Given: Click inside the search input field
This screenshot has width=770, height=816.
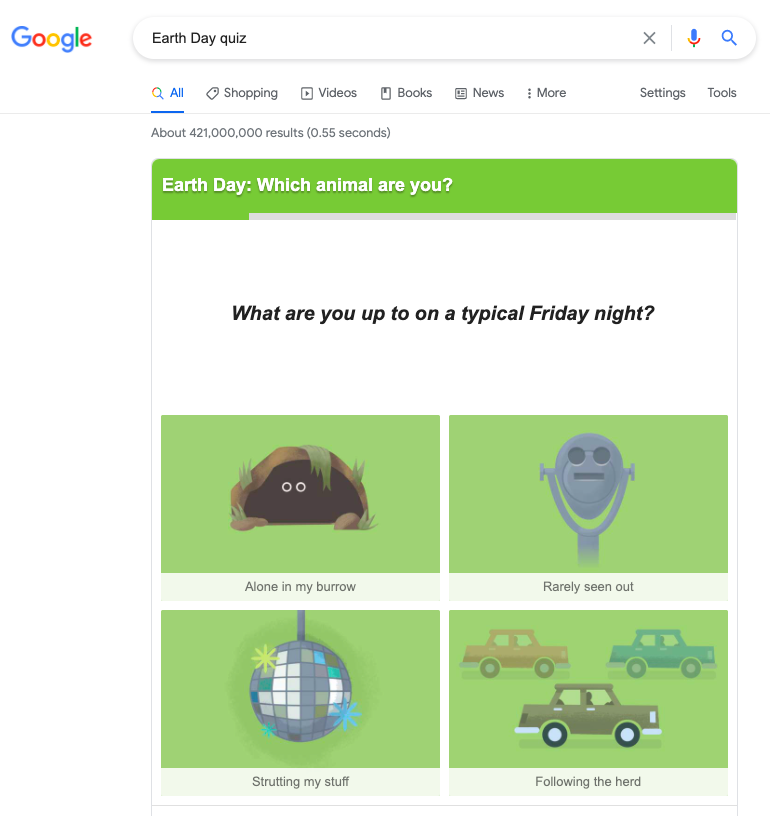Looking at the screenshot, I should pyautogui.click(x=350, y=37).
